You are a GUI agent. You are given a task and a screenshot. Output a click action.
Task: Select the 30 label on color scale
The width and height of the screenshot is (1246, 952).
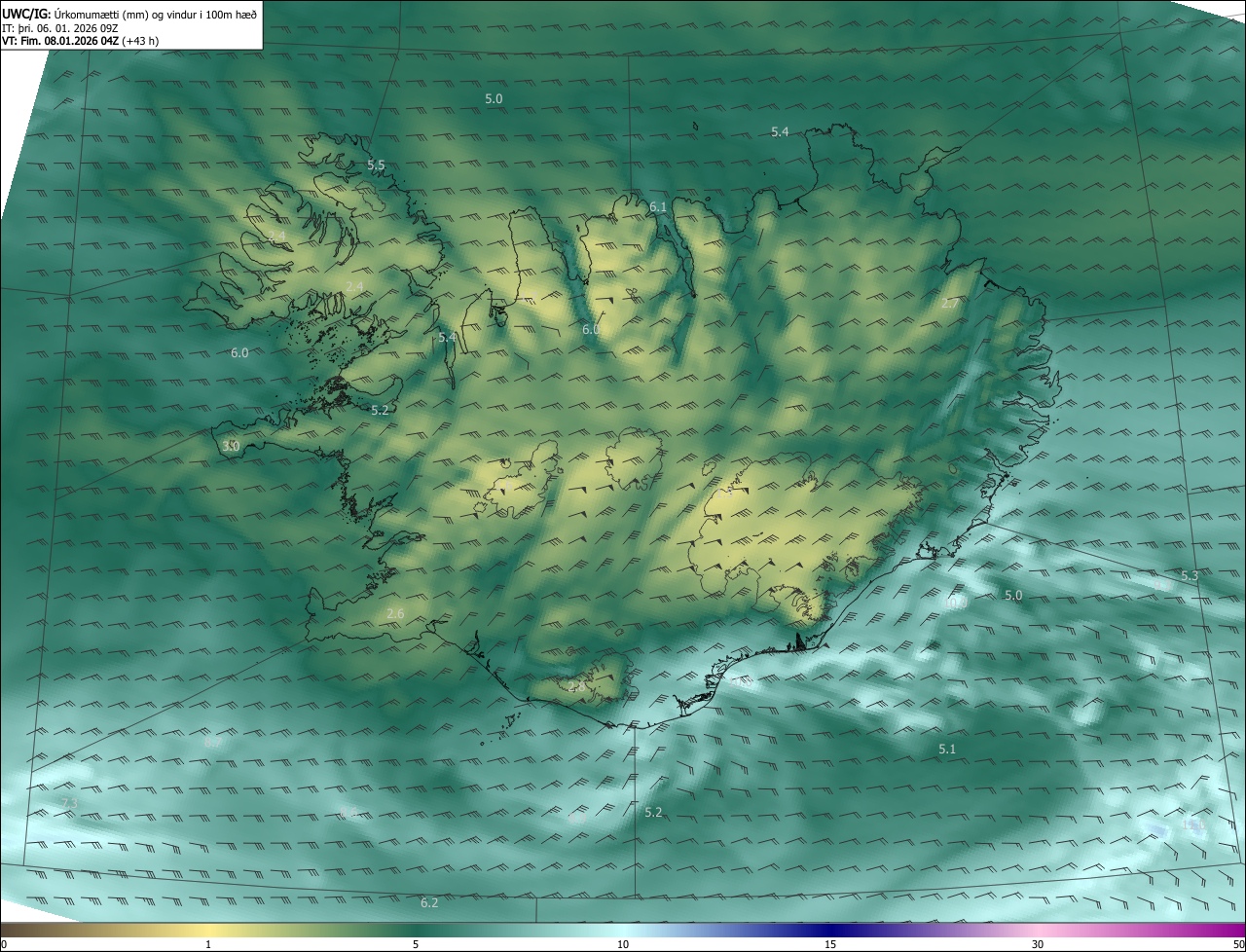1038,944
